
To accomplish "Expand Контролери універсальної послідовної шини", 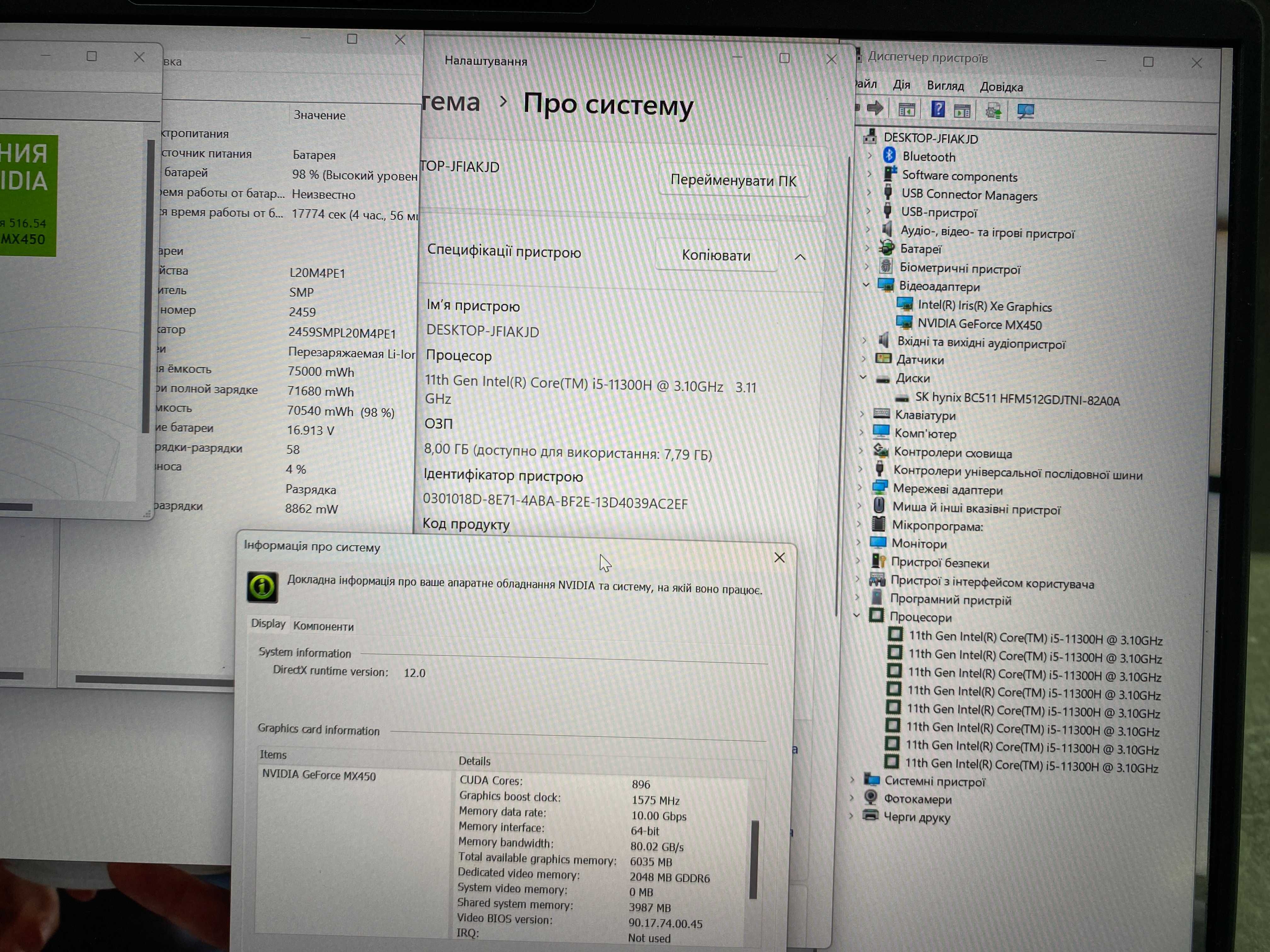I will coord(860,469).
